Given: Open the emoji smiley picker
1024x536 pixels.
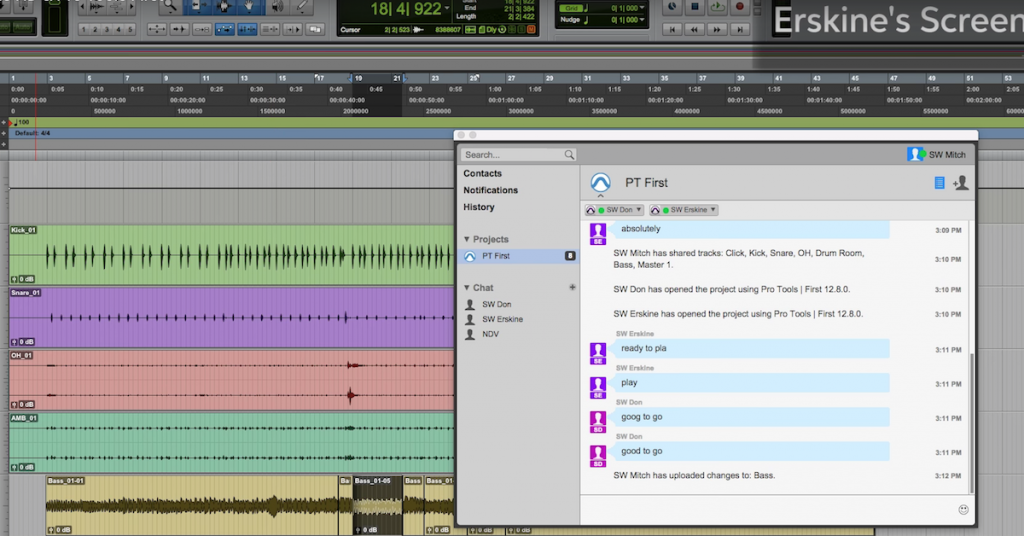Looking at the screenshot, I should [963, 510].
